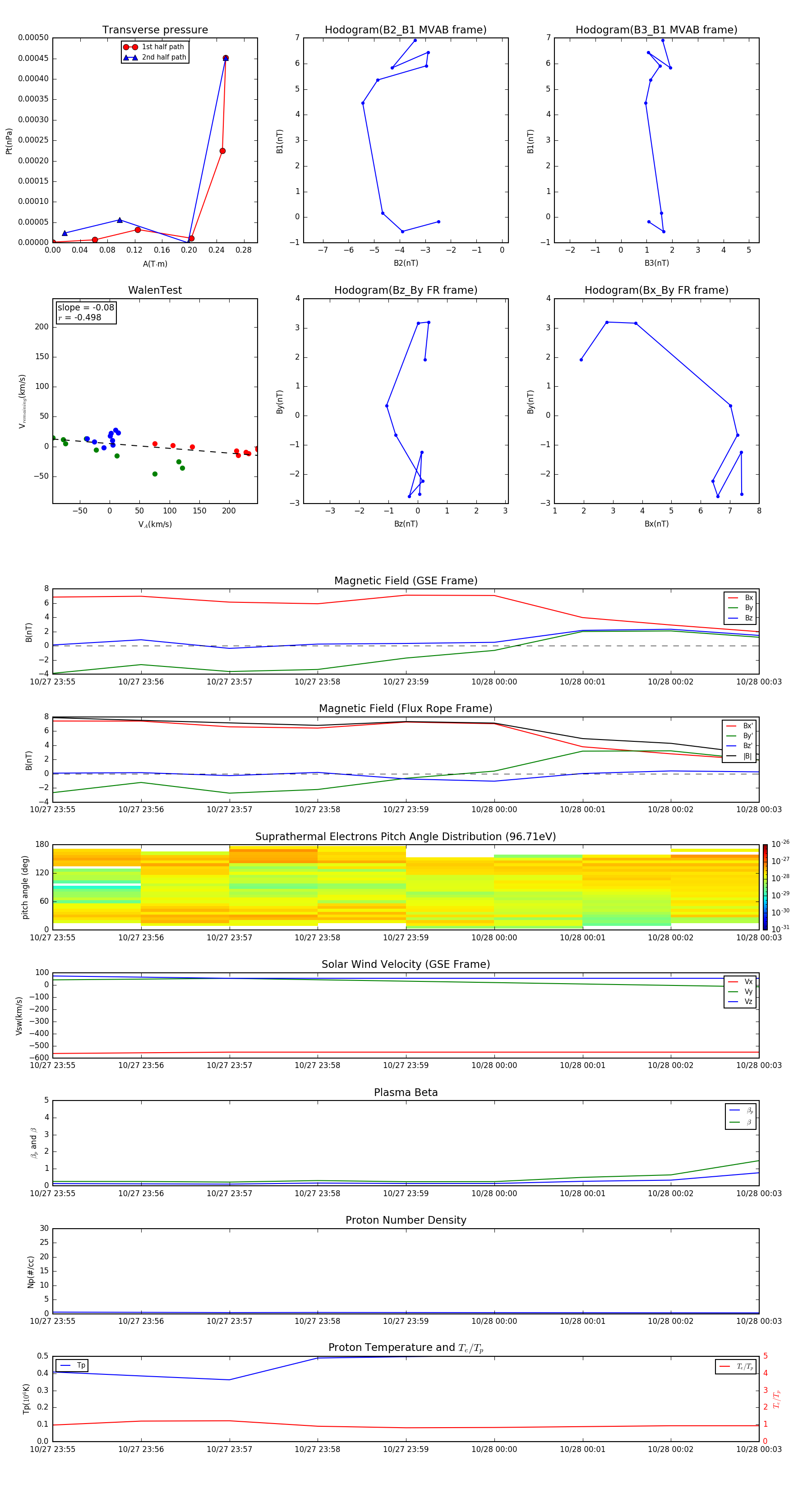The width and height of the screenshot is (812, 1489).
Task: Click the "V_remaining(km/s)" y-axis label
Action: [22, 401]
